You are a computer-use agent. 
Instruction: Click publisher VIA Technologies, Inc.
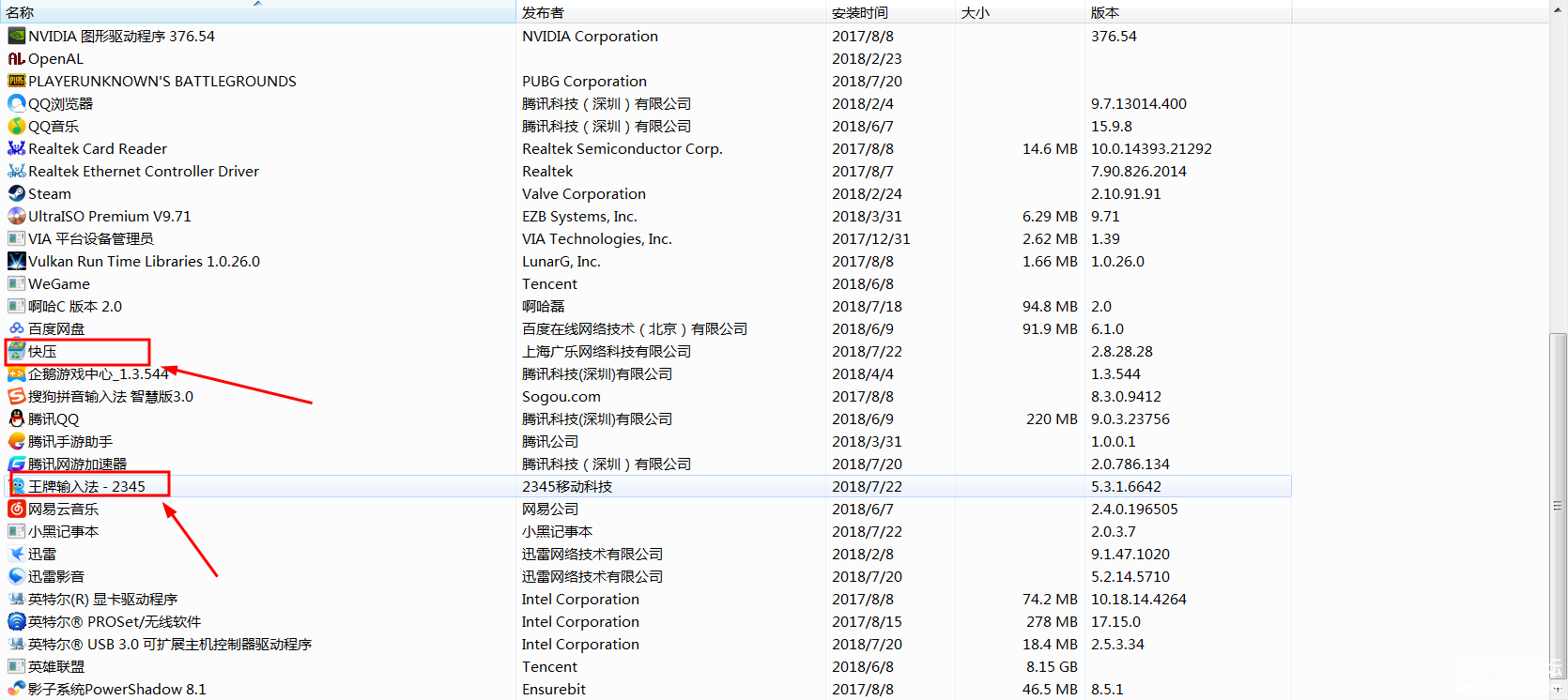(597, 238)
